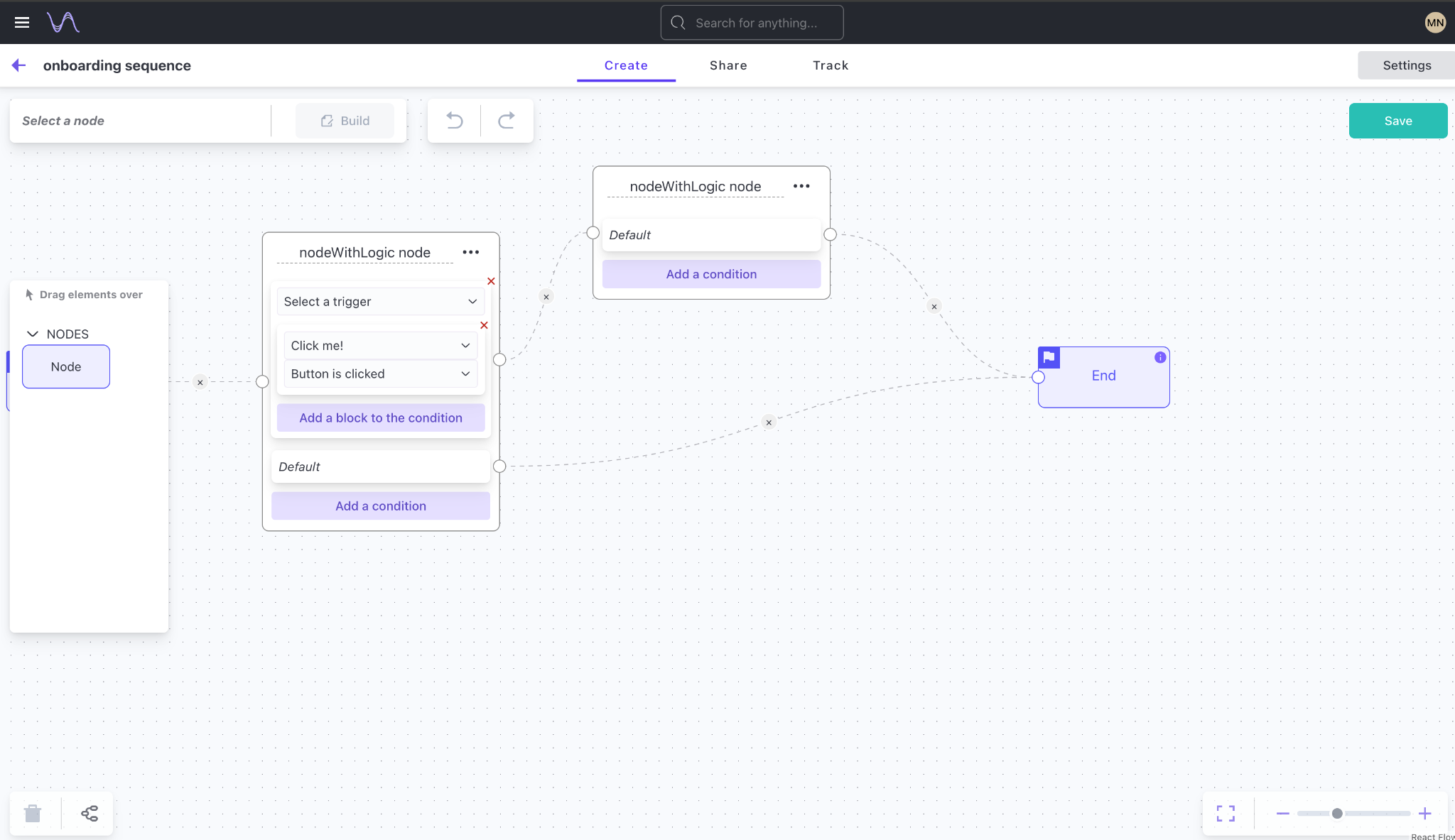Click the info icon on the End node

(1159, 357)
